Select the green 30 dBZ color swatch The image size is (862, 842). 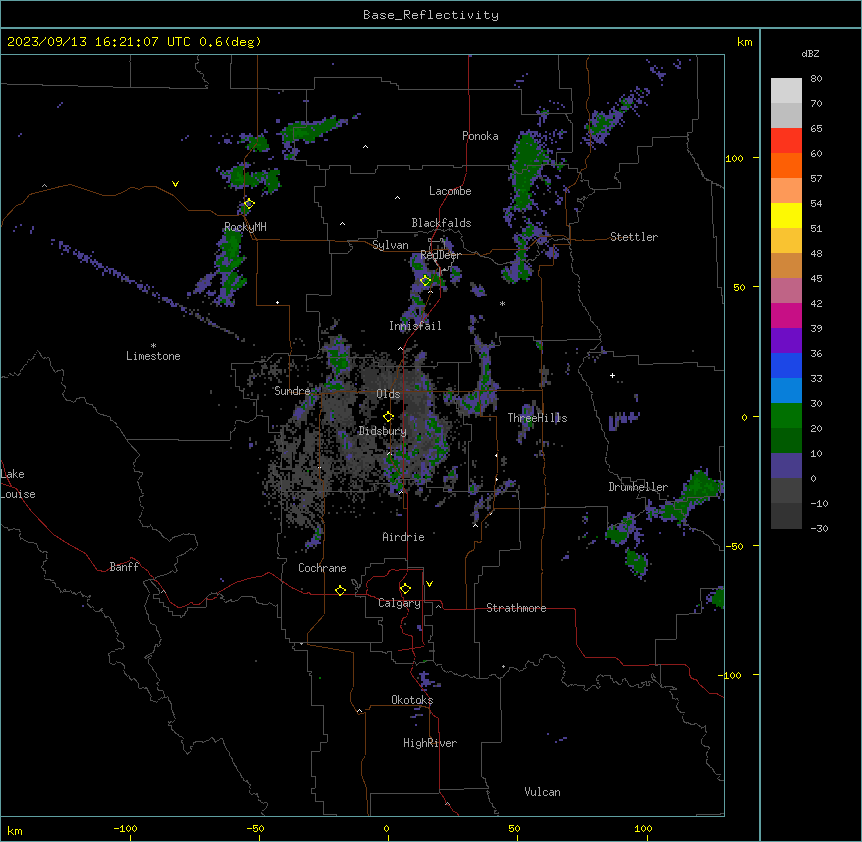pos(786,416)
